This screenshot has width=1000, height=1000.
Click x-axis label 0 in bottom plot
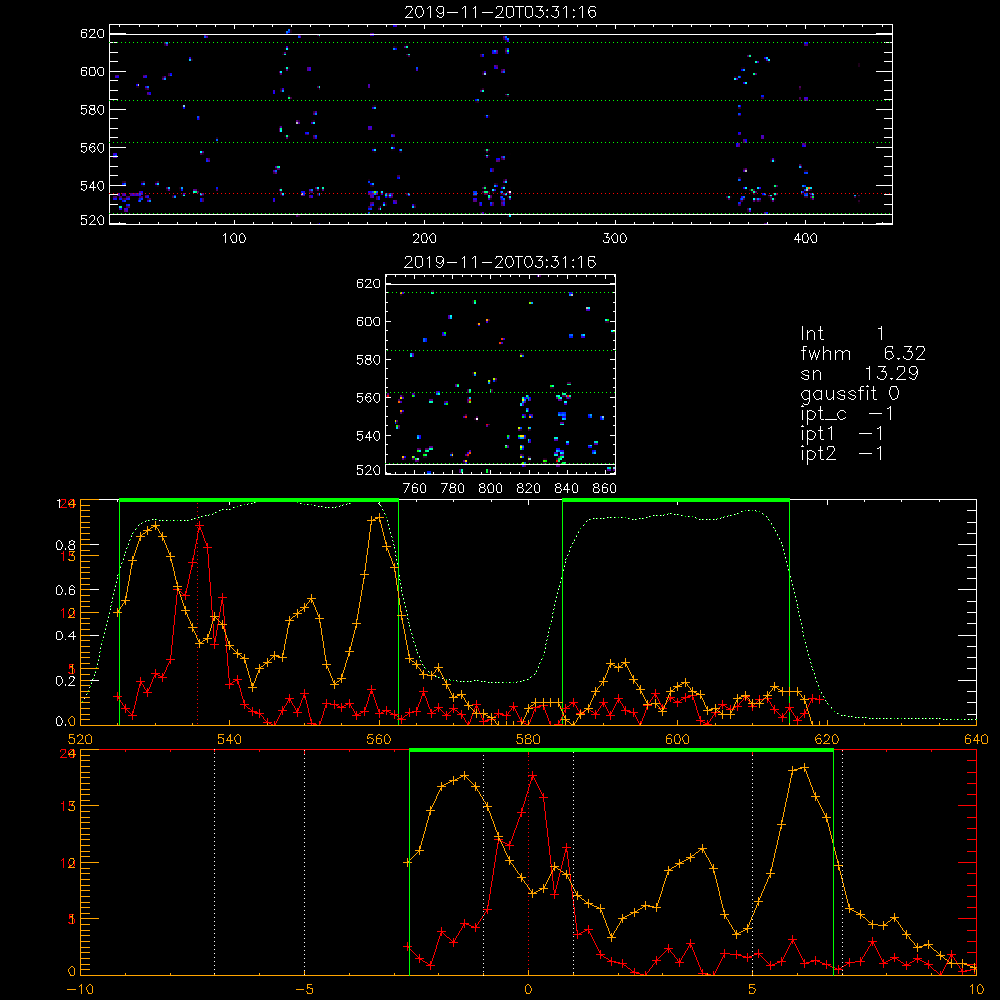528,990
